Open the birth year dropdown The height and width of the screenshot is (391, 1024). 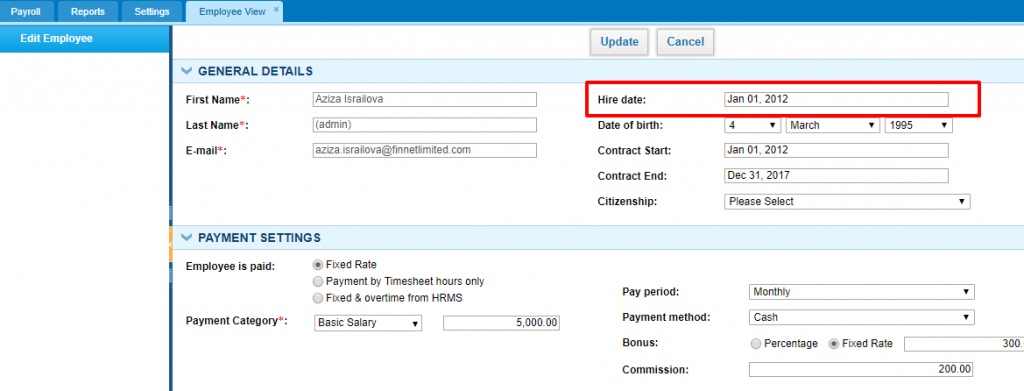[918, 125]
